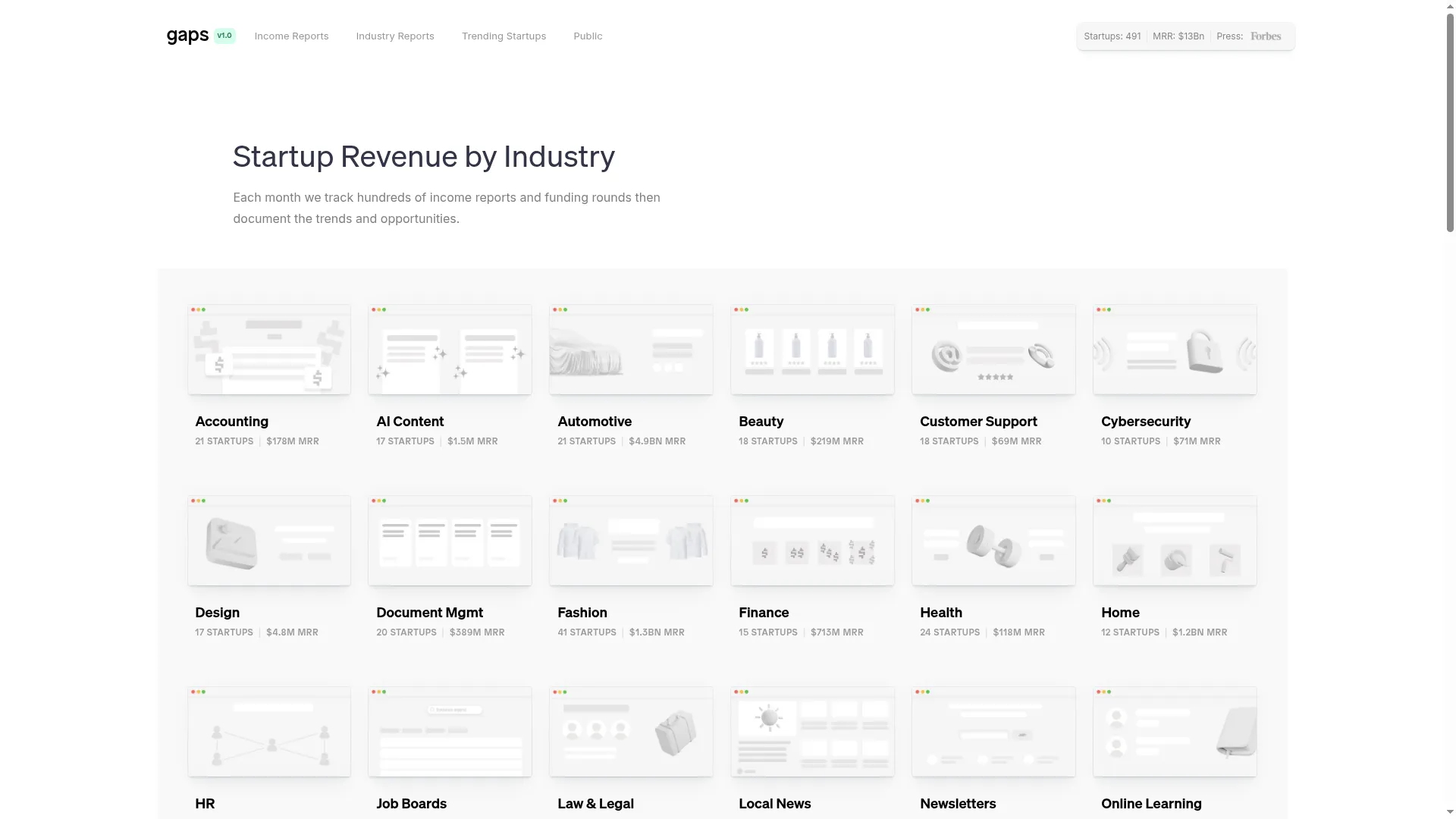Image resolution: width=1456 pixels, height=819 pixels.
Task: Click the Beauty title link
Action: [x=761, y=422]
